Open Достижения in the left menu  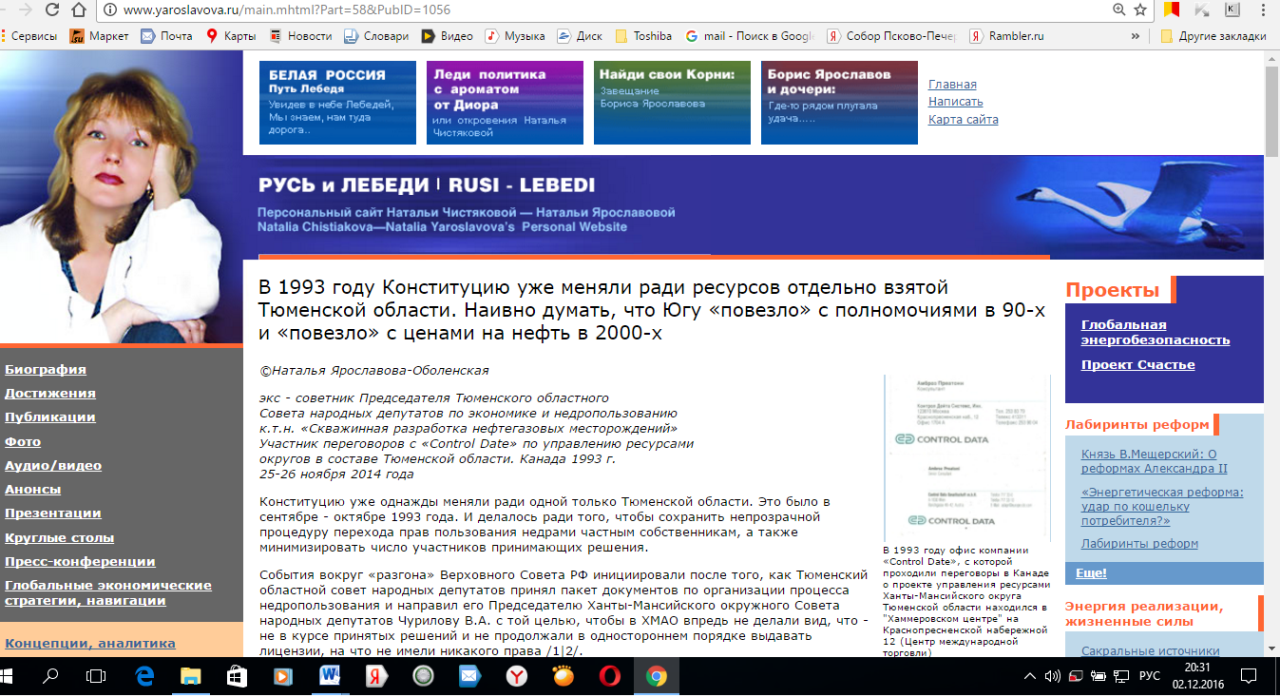click(x=50, y=394)
